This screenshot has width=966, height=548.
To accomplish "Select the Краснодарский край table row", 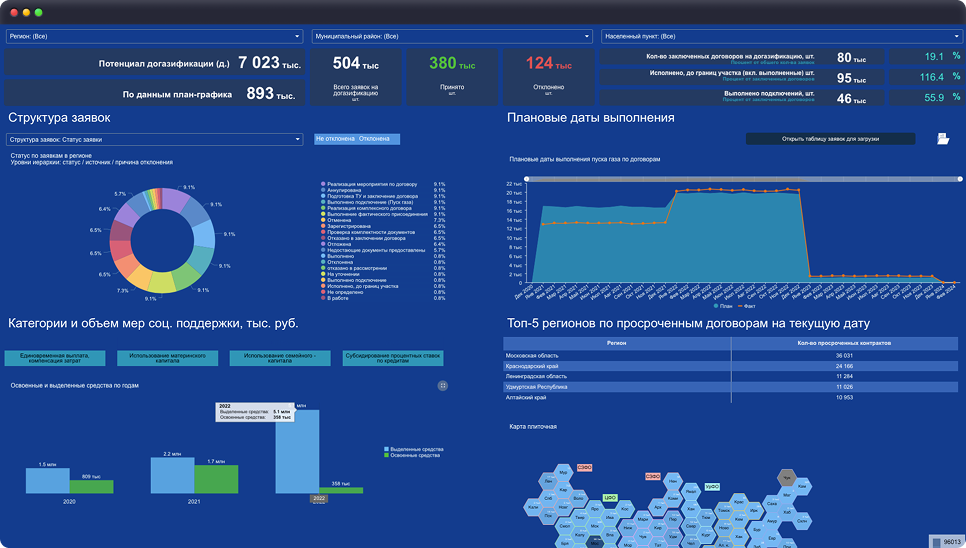I will click(x=731, y=366).
